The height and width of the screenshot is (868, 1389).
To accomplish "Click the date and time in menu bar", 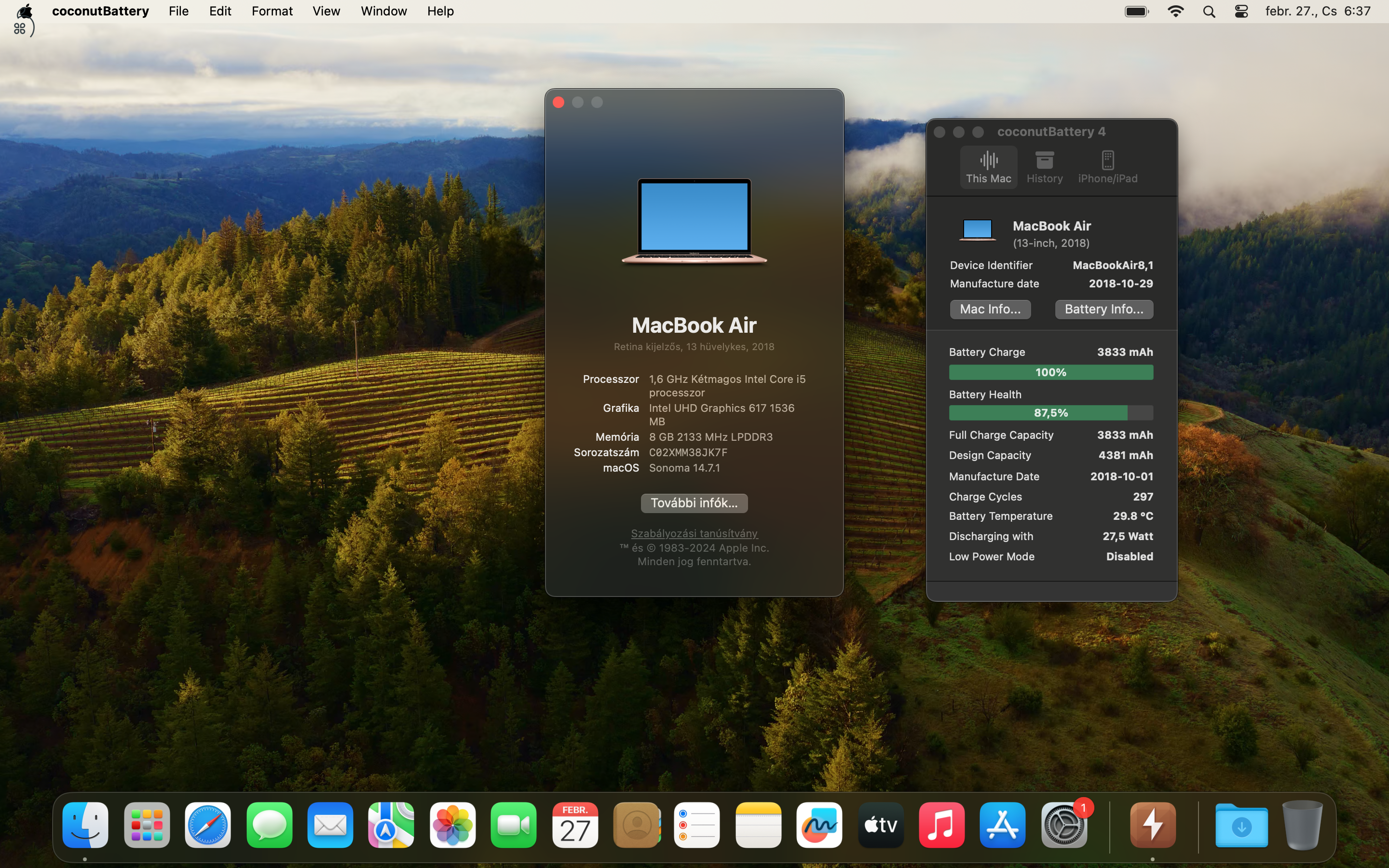I will pos(1318,12).
